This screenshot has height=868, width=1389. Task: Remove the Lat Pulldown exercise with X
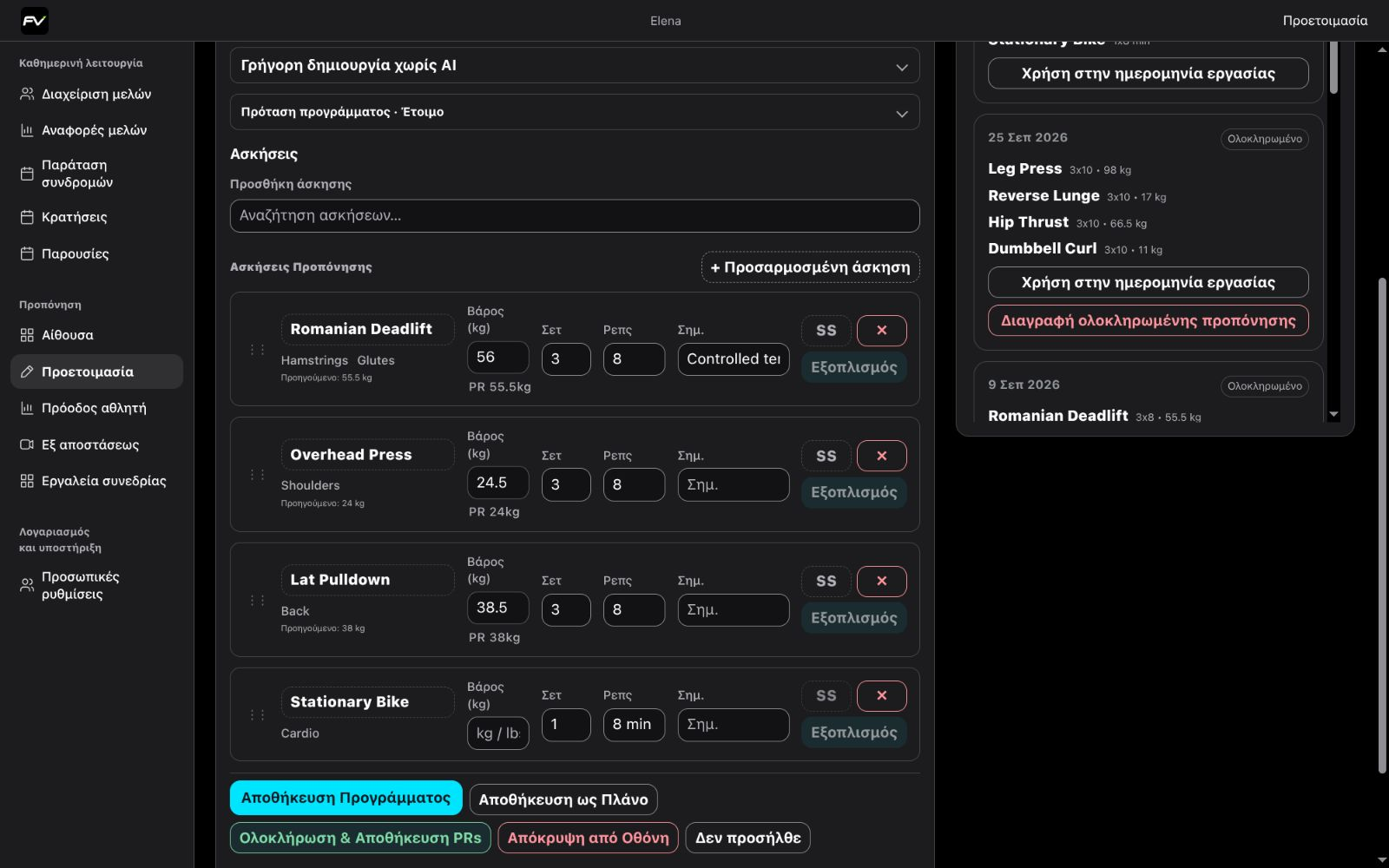(881, 581)
